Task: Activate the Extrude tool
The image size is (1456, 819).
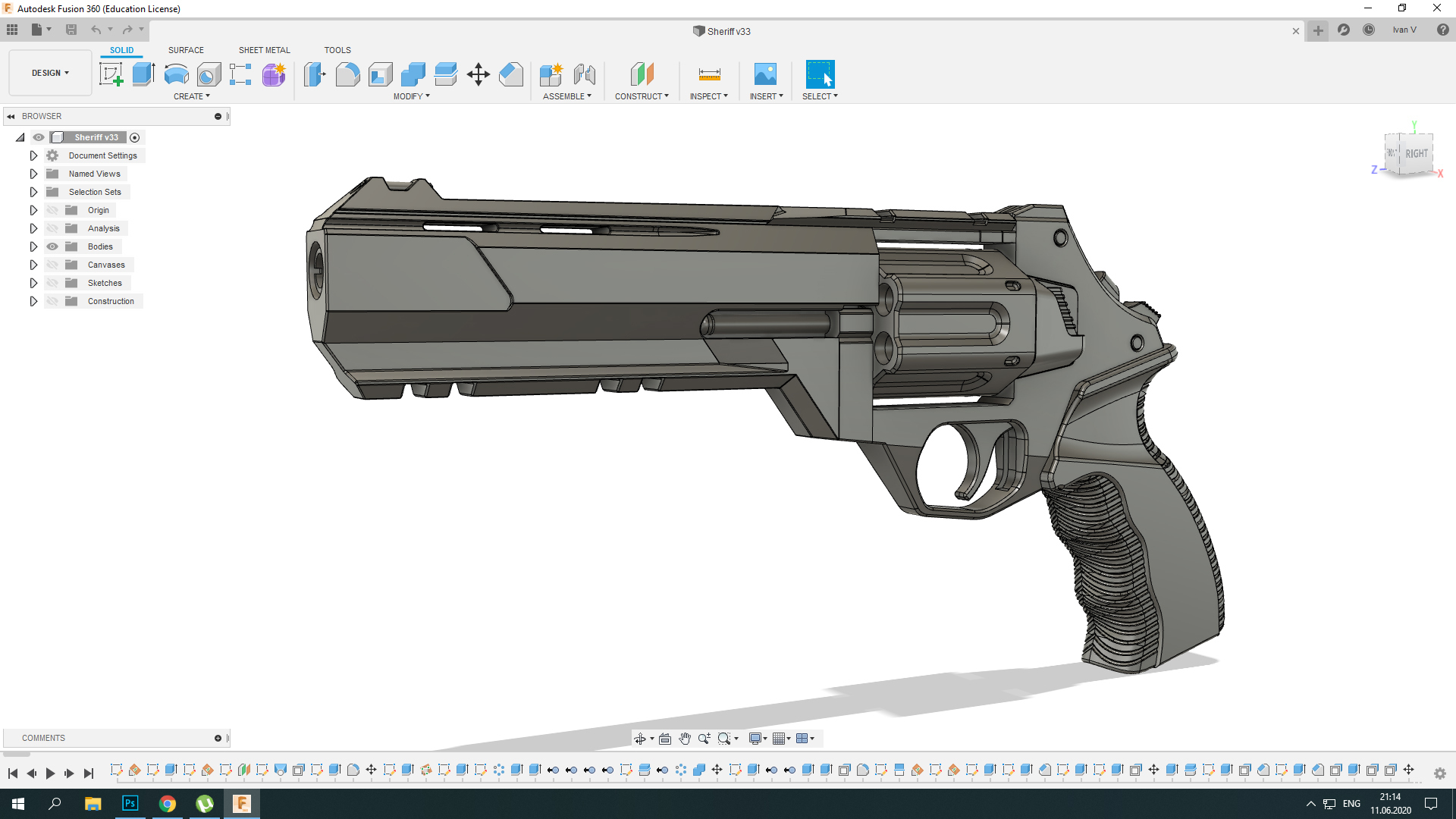Action: [x=143, y=74]
